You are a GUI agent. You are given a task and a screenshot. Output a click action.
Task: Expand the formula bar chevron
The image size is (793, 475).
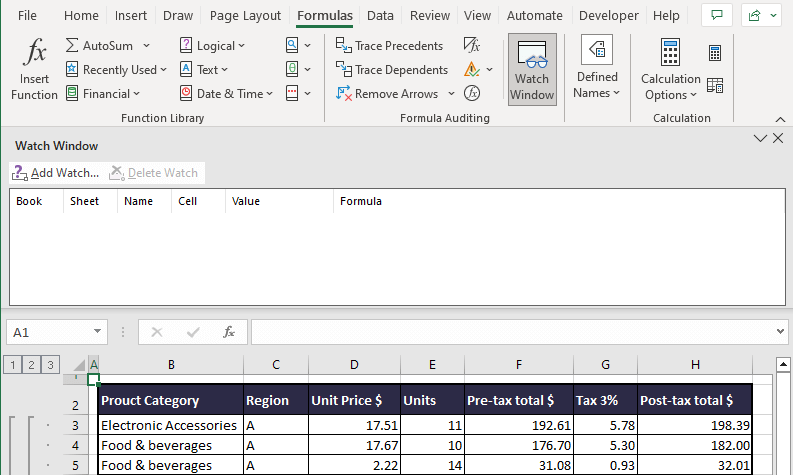[780, 331]
